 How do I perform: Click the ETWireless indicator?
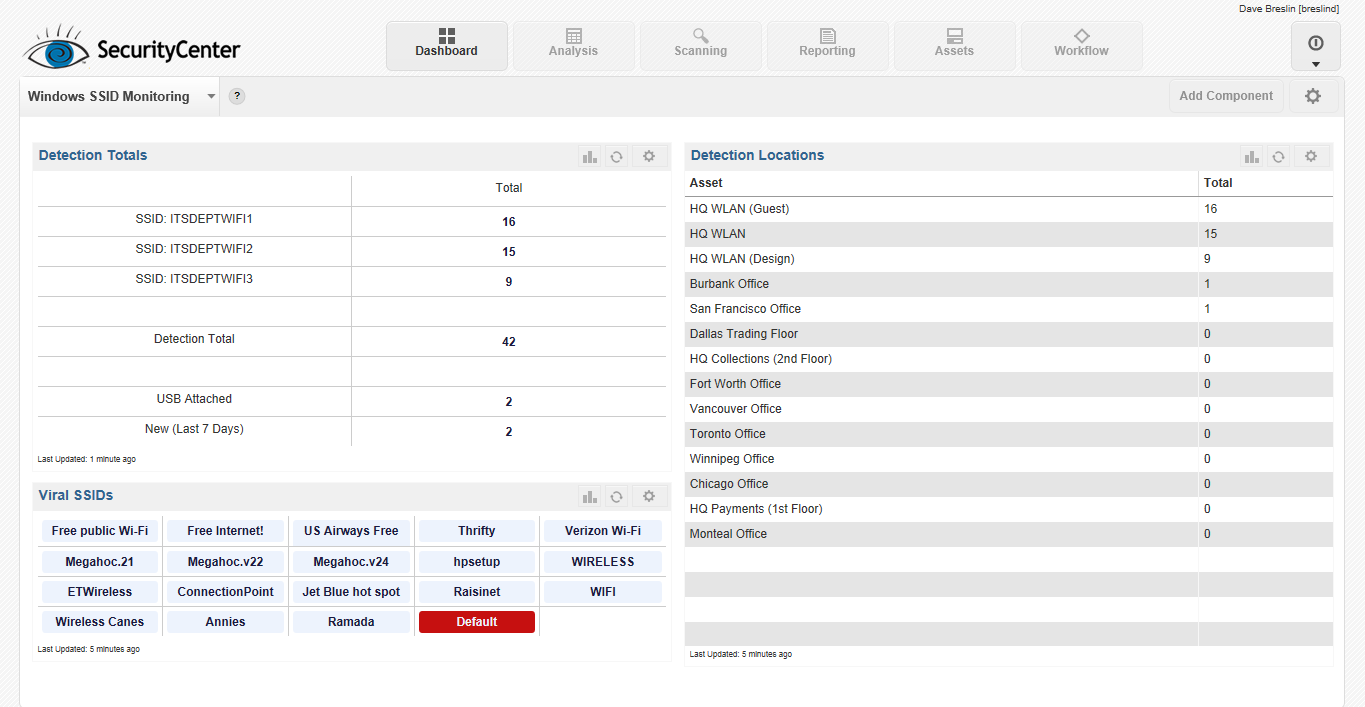click(100, 592)
